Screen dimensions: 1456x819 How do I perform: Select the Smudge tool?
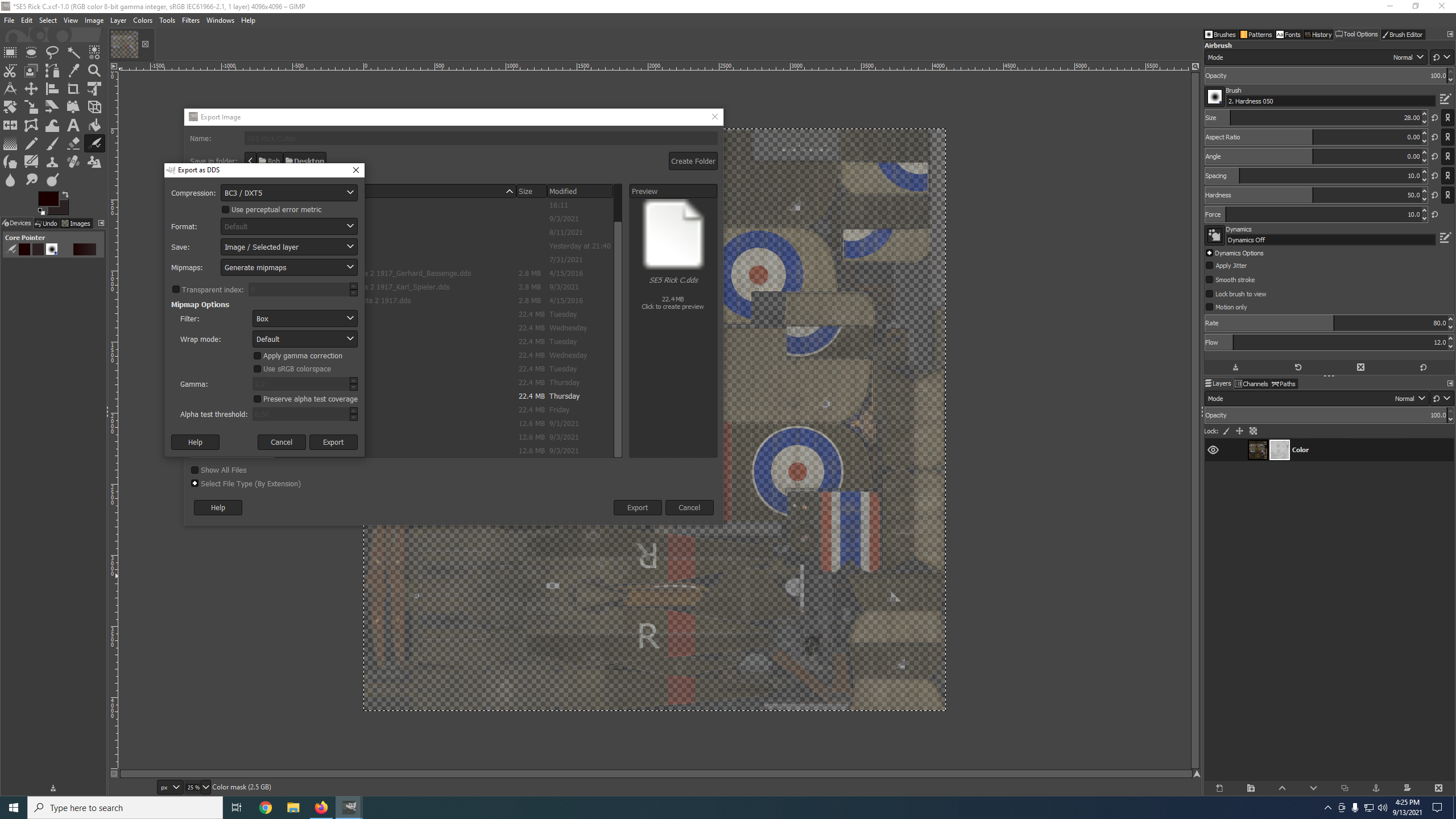31,180
